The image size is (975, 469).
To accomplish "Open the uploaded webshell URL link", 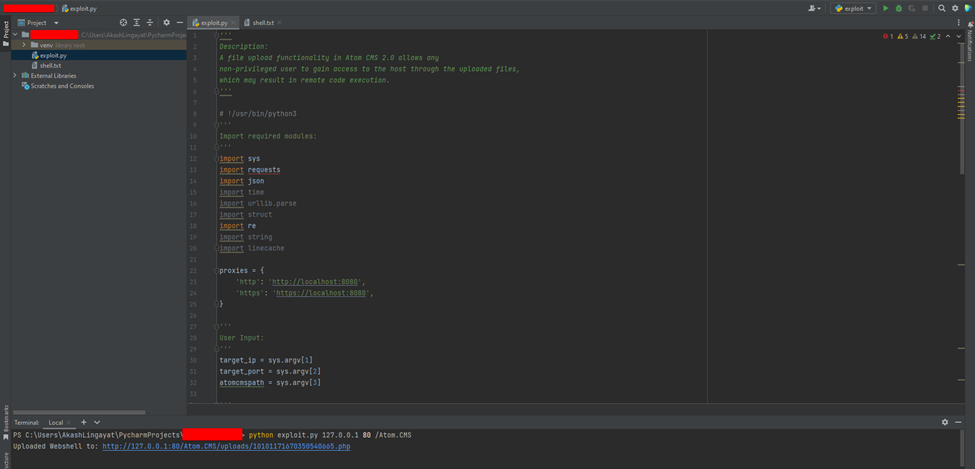I will coord(228,447).
